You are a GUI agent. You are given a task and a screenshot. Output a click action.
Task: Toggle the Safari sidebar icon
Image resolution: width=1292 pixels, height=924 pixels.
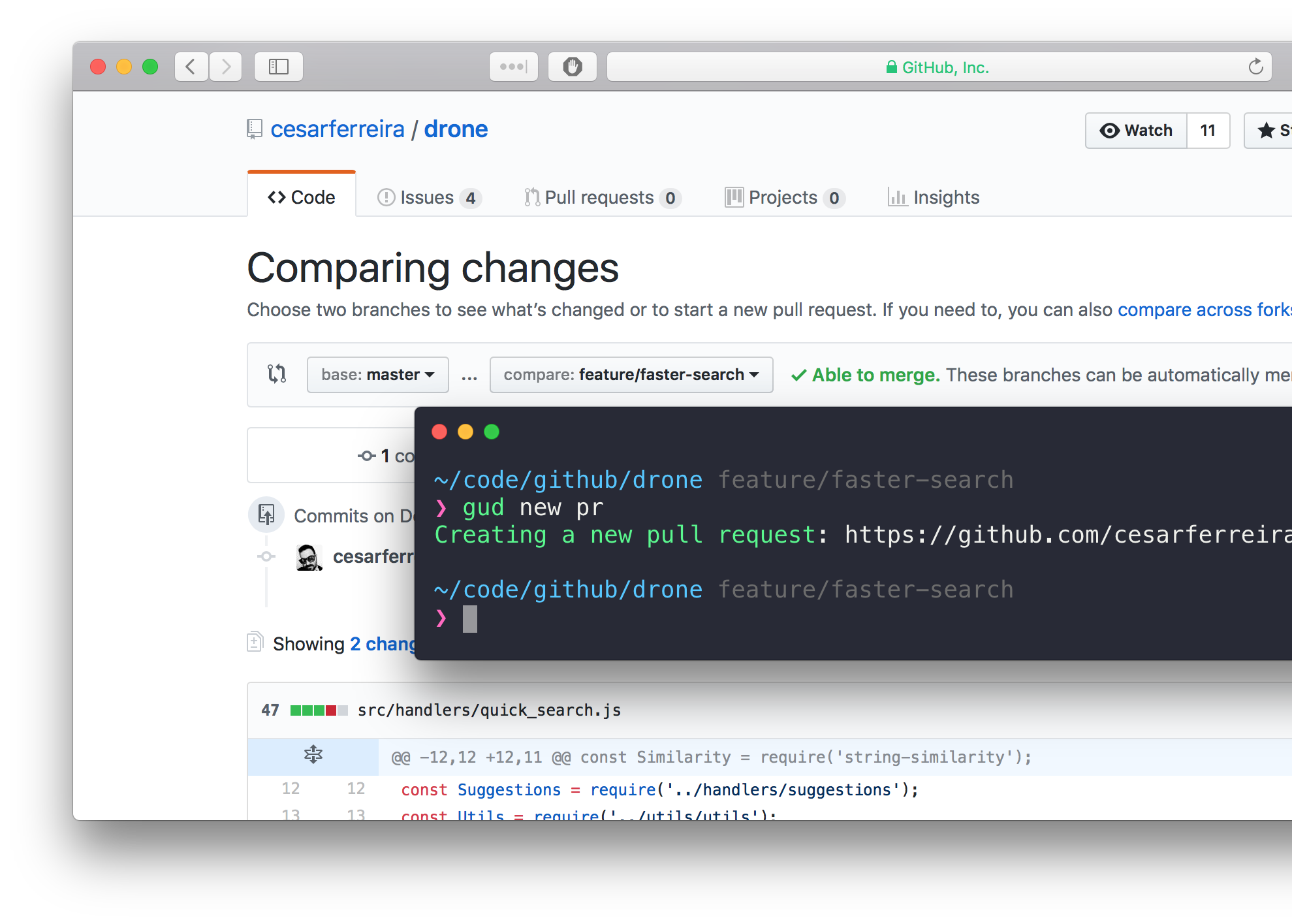tap(279, 67)
